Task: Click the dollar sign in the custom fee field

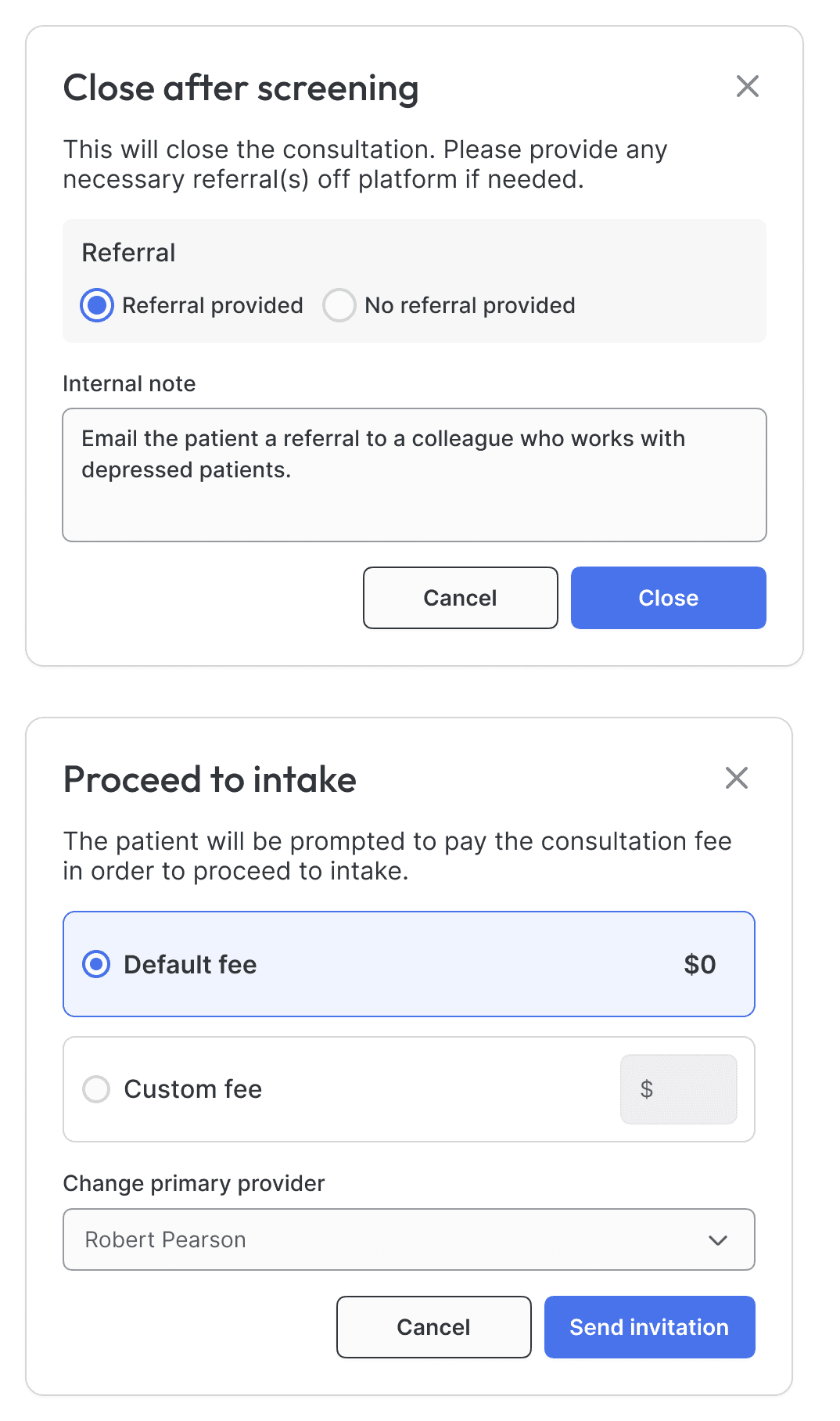Action: 646,1089
